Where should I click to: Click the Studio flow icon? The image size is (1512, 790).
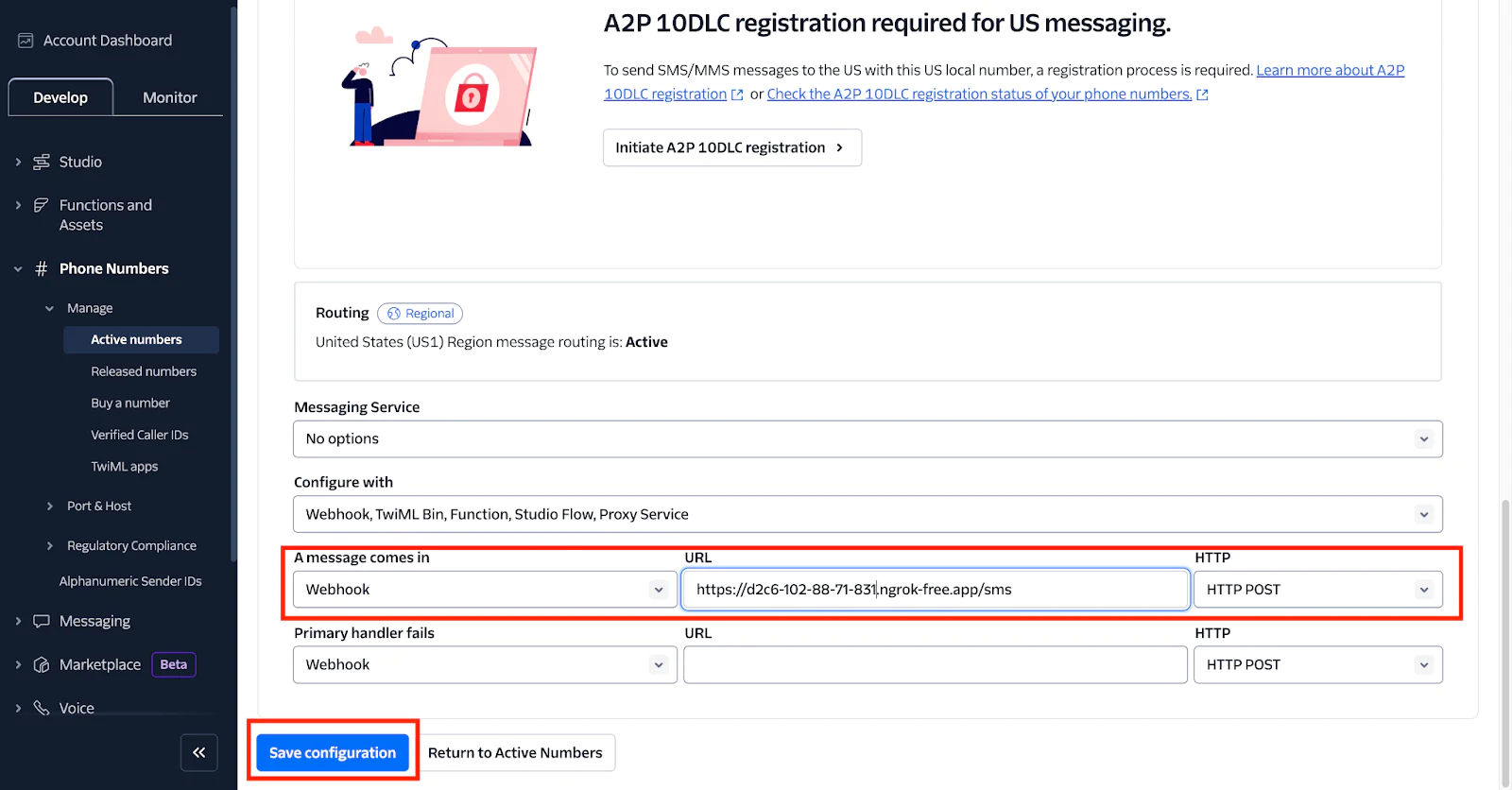[x=42, y=162]
